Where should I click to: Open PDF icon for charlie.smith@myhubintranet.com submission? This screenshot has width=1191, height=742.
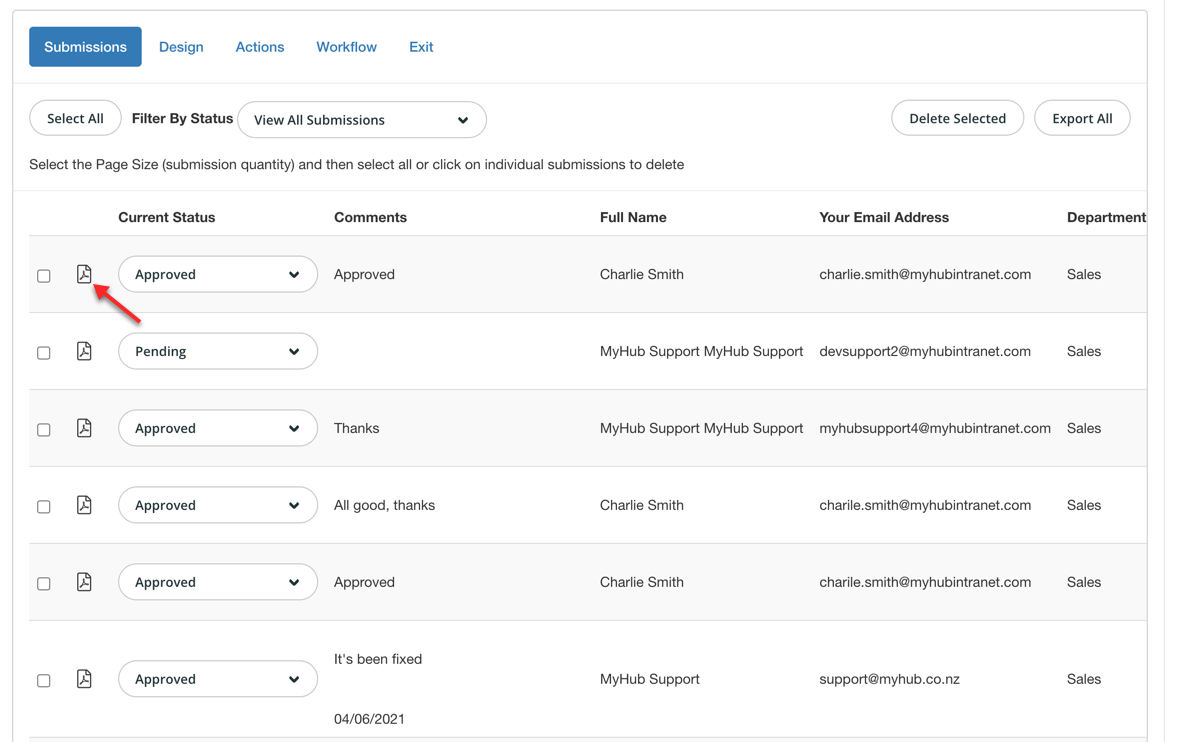tap(84, 274)
